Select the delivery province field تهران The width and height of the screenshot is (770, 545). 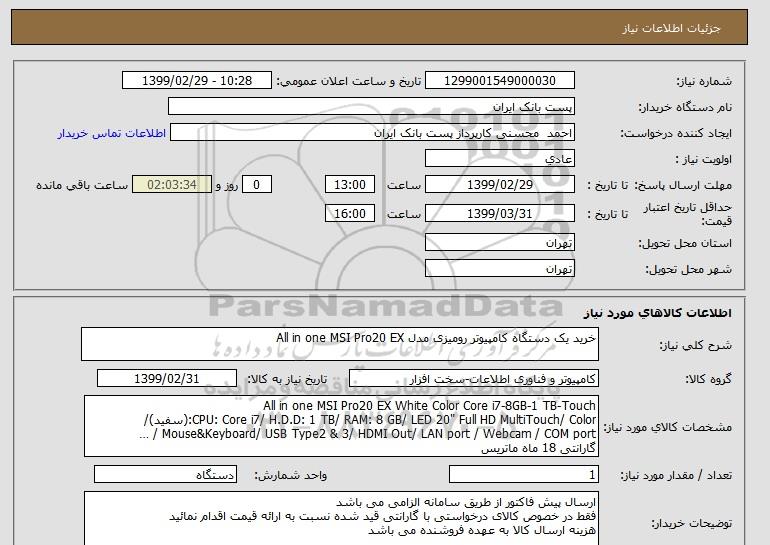tap(499, 243)
